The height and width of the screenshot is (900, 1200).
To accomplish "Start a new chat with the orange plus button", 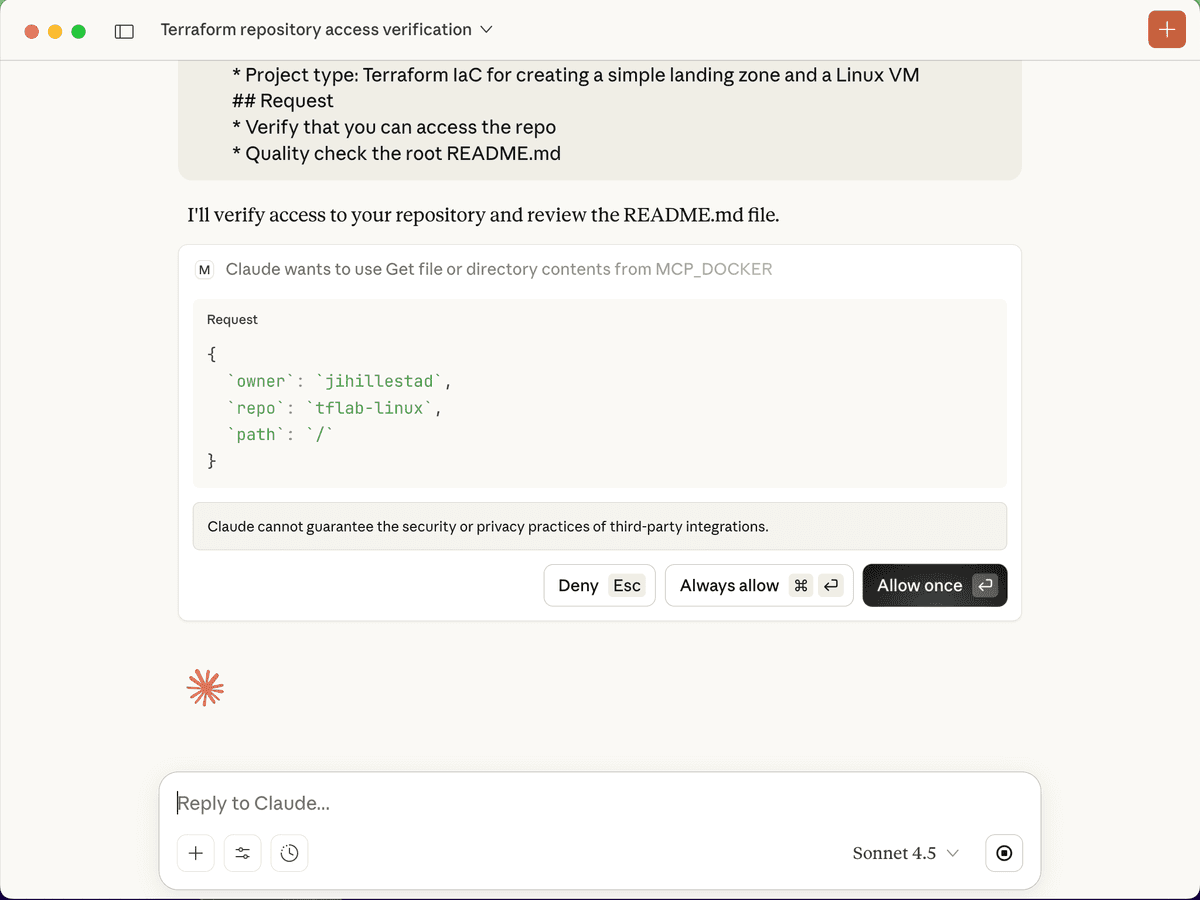I will 1166,30.
